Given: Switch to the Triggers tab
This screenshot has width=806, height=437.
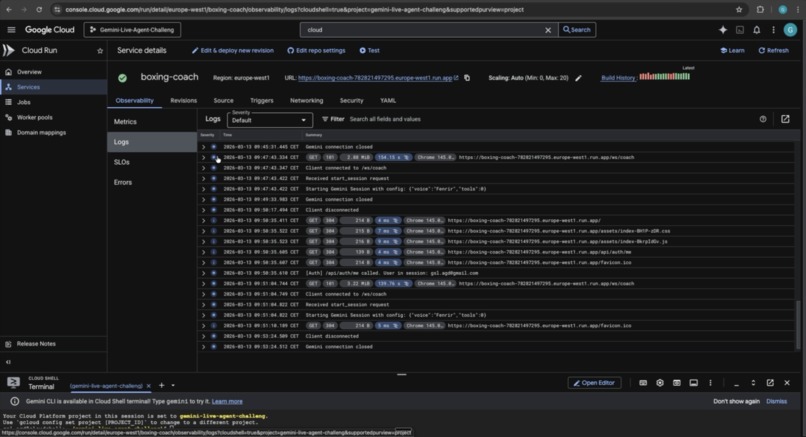Looking at the screenshot, I should 262,101.
